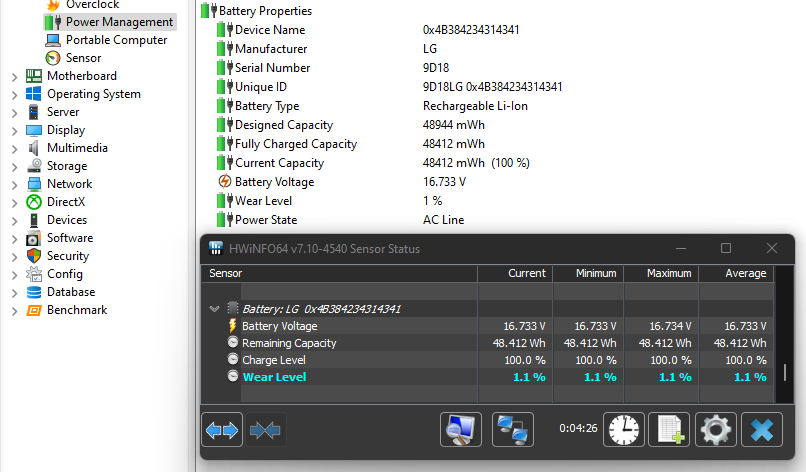
Task: Select Battery Voltage row in HWiNFO
Action: click(x=487, y=326)
